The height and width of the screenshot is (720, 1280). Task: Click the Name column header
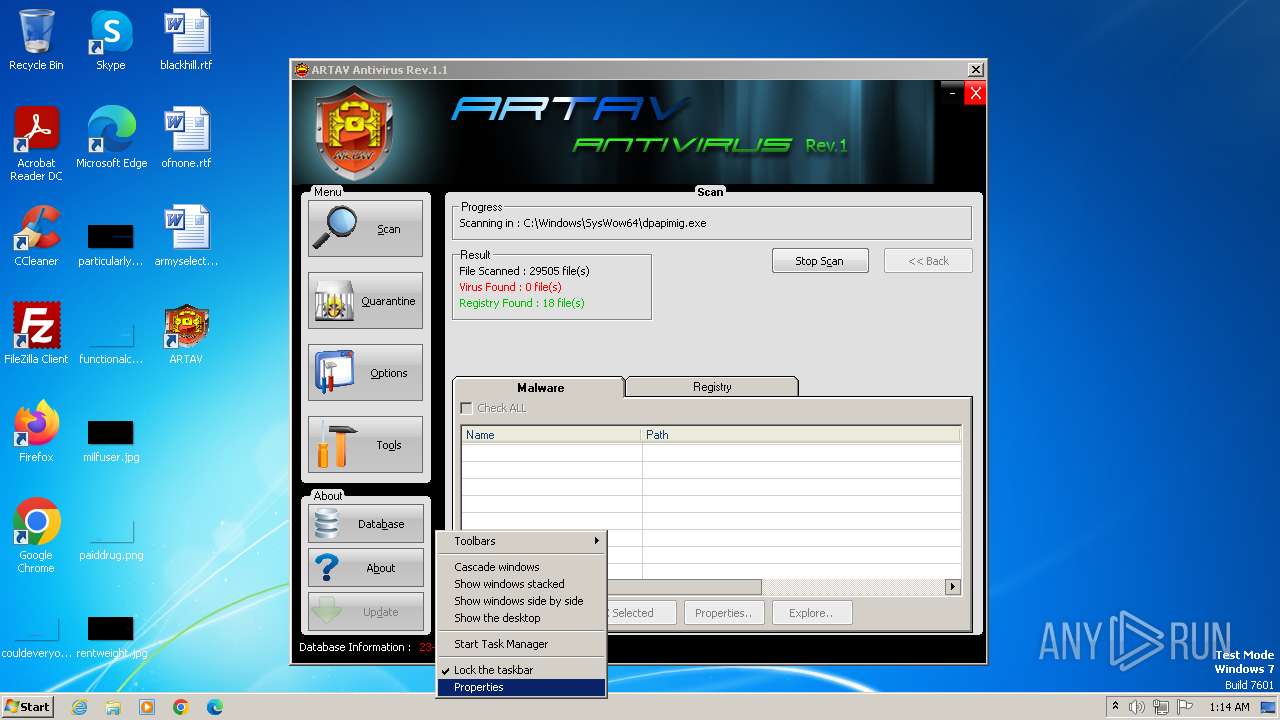(551, 435)
